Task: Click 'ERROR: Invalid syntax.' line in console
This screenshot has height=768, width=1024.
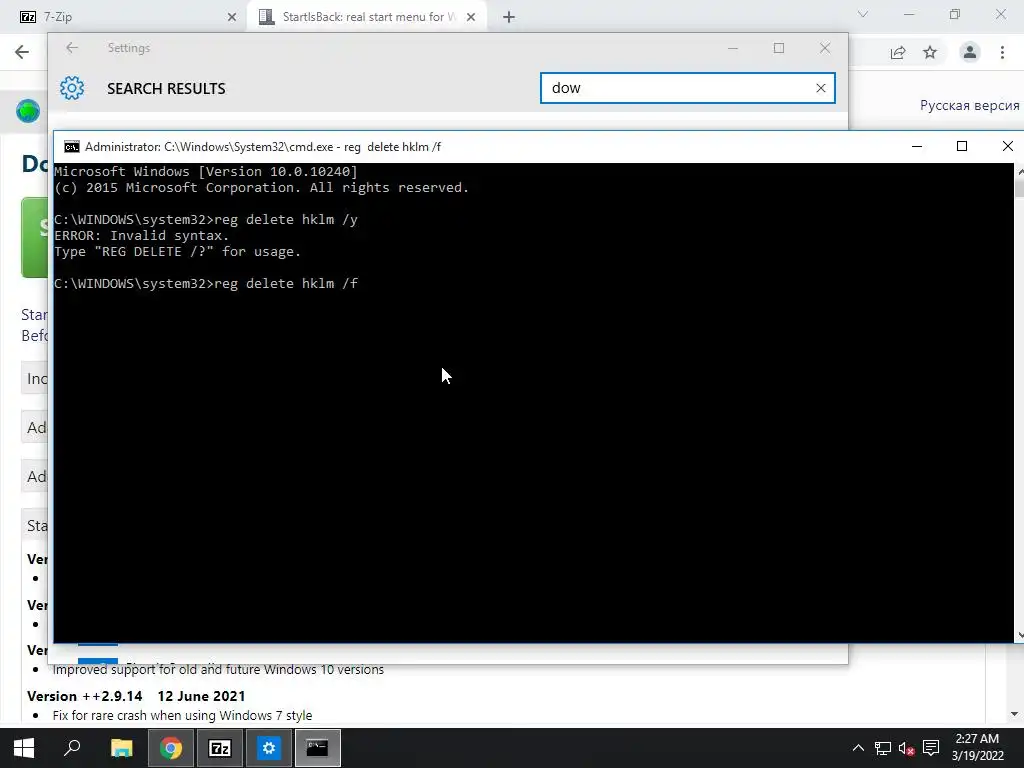Action: (x=142, y=236)
